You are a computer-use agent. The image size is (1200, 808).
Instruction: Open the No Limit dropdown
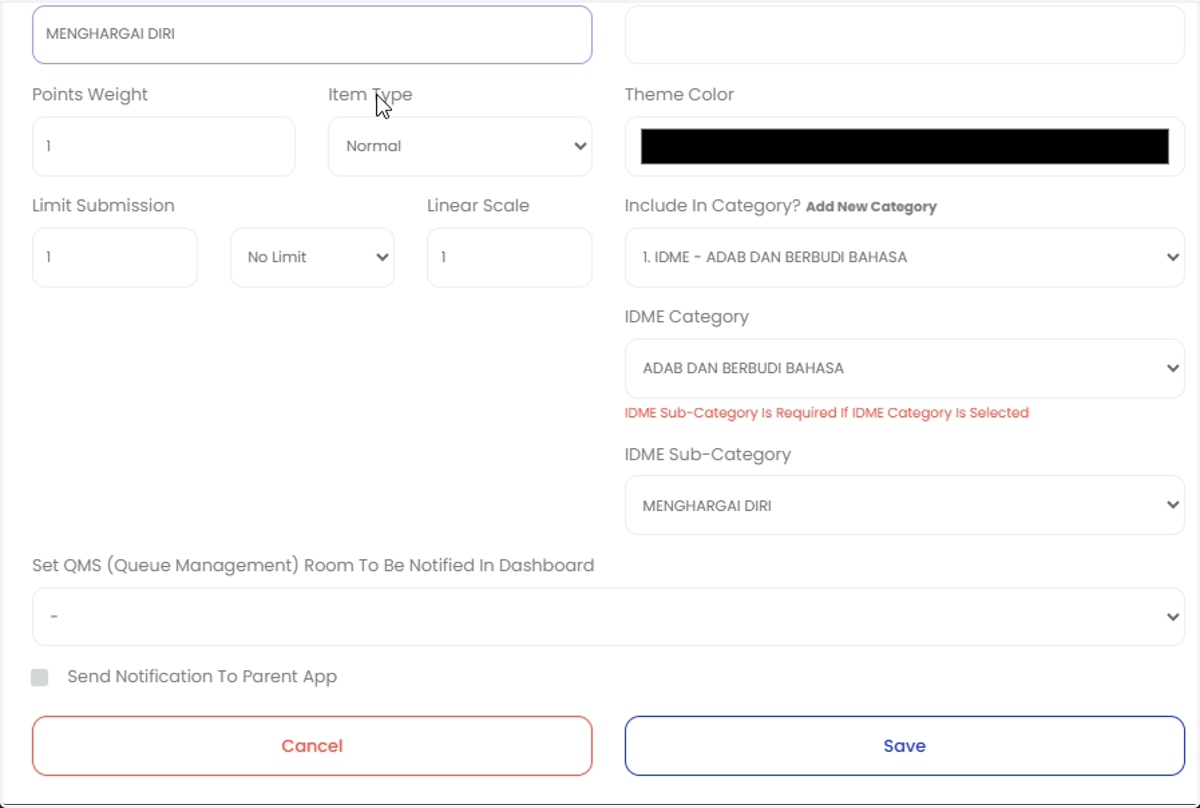312,257
